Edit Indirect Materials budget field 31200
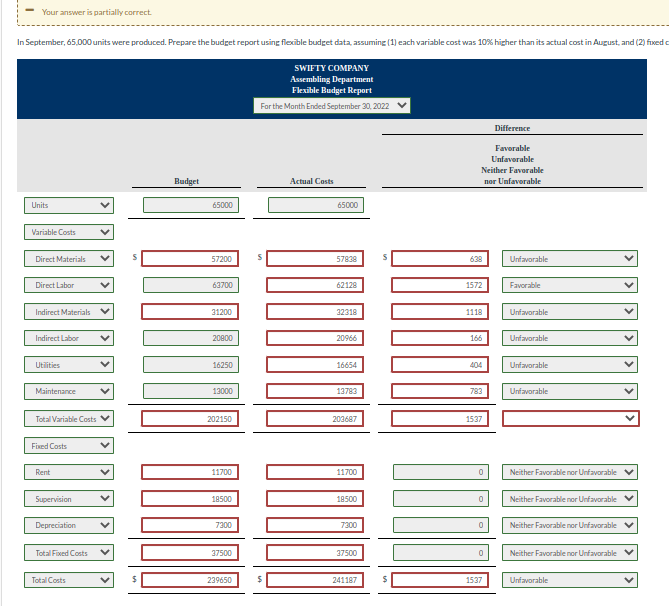Viewport: 669px width, 606px height. pyautogui.click(x=190, y=312)
